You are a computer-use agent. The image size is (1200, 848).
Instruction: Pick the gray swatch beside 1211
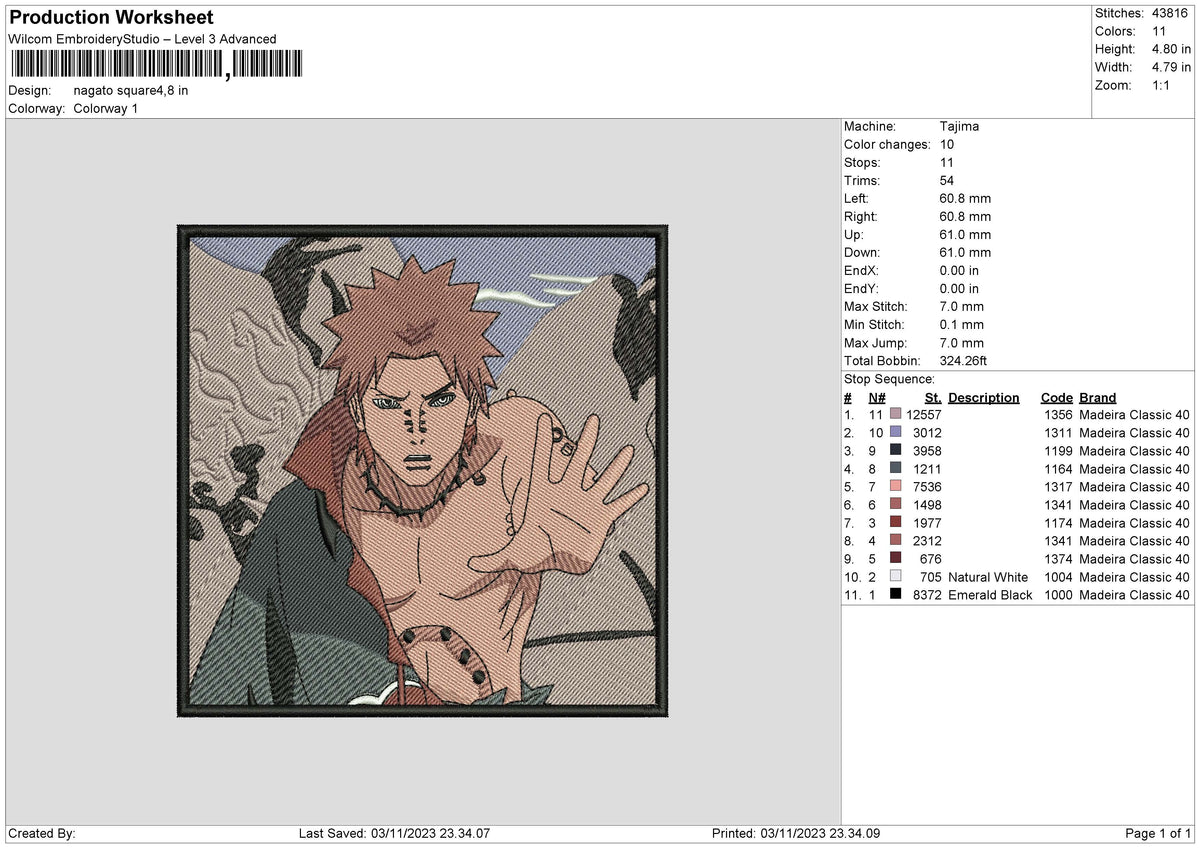pos(895,468)
